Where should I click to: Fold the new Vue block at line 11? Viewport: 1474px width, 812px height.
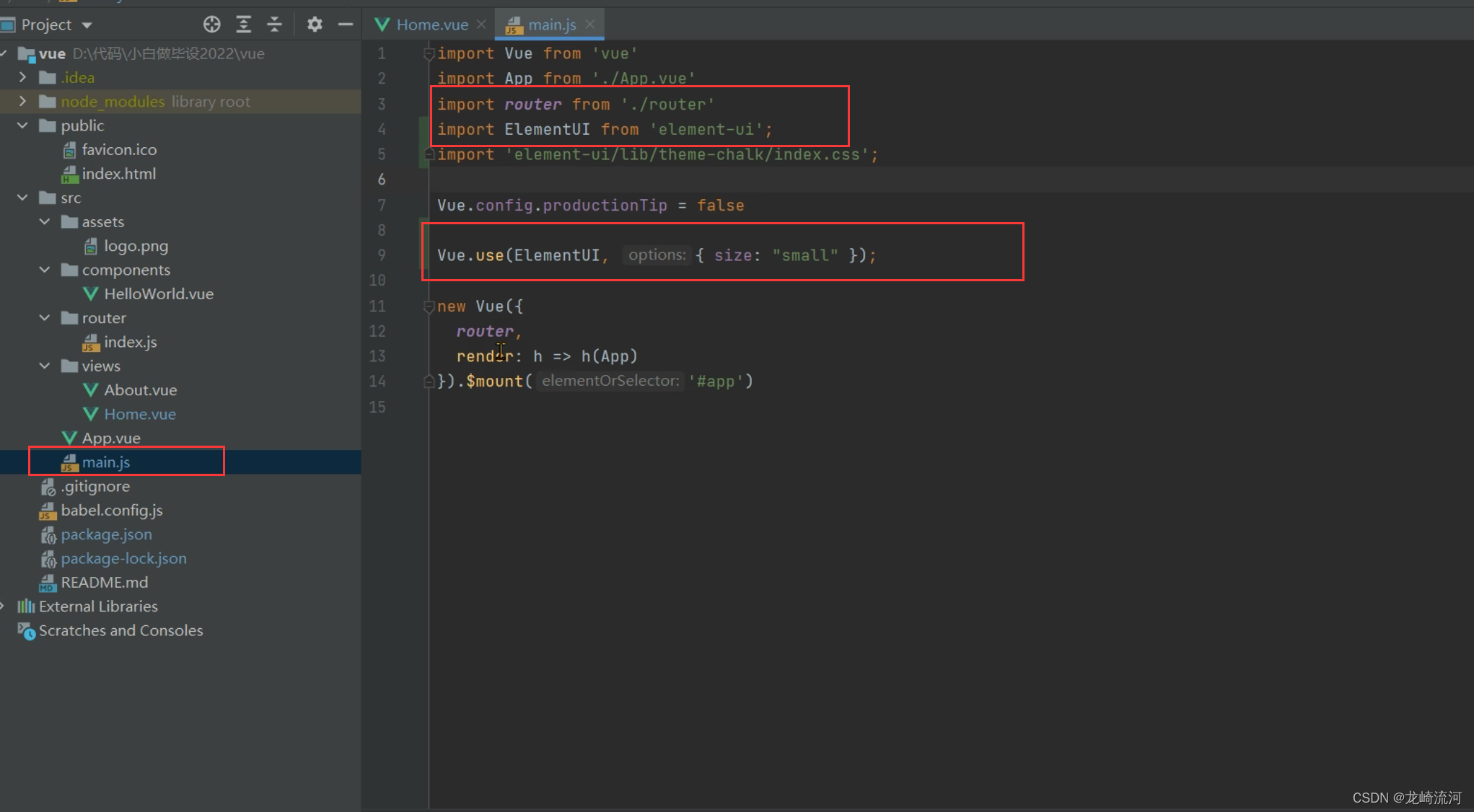pyautogui.click(x=429, y=306)
